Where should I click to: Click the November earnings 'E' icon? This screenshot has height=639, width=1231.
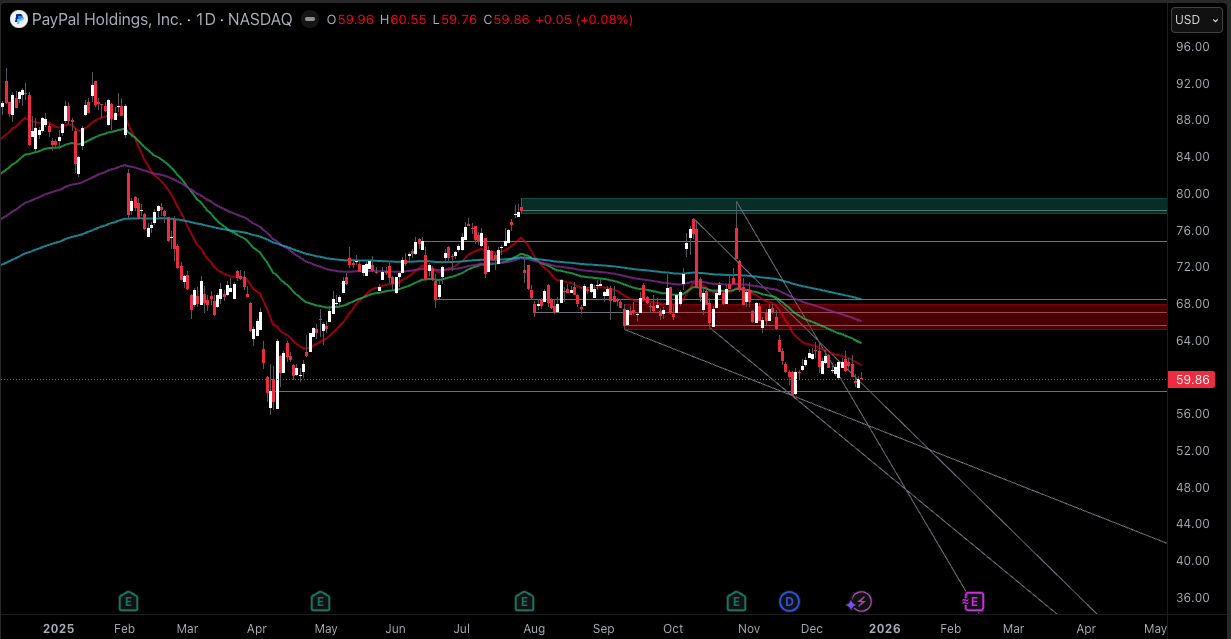point(736,601)
